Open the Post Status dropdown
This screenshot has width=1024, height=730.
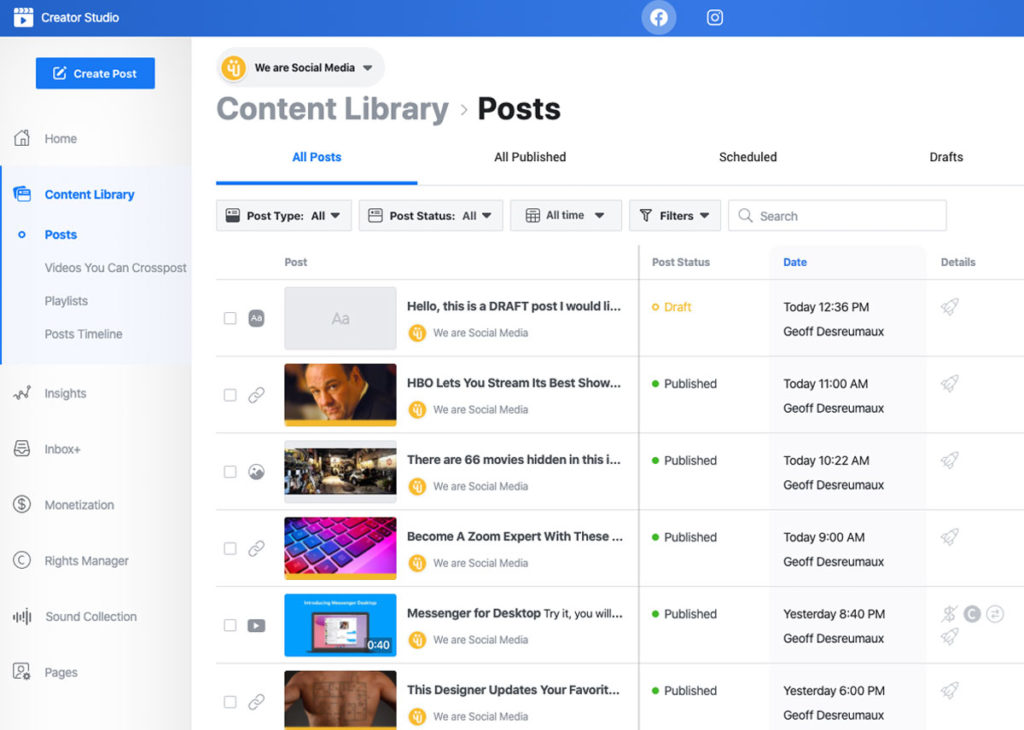[x=430, y=215]
